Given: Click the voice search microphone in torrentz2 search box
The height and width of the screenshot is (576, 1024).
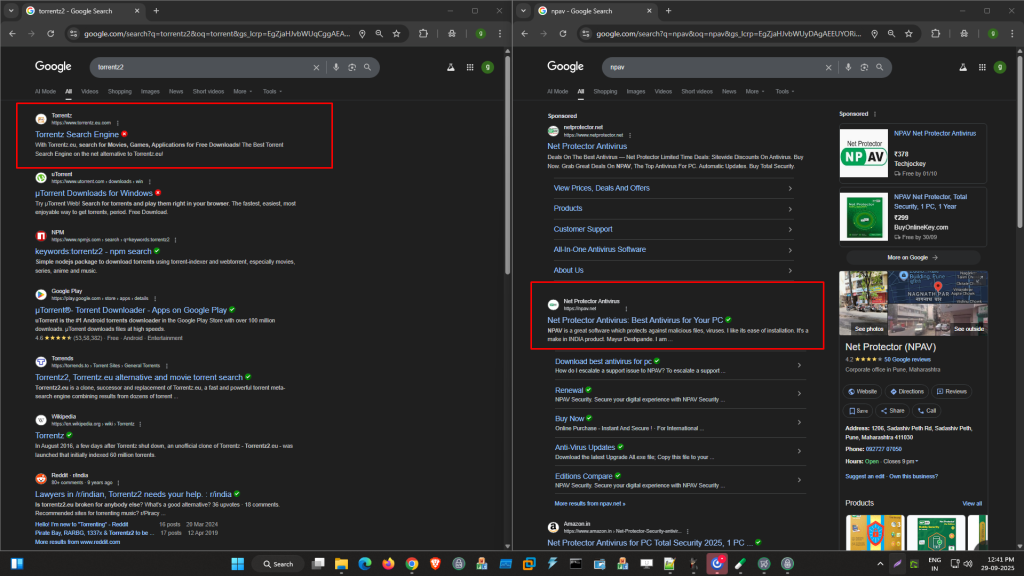Looking at the screenshot, I should pyautogui.click(x=337, y=68).
